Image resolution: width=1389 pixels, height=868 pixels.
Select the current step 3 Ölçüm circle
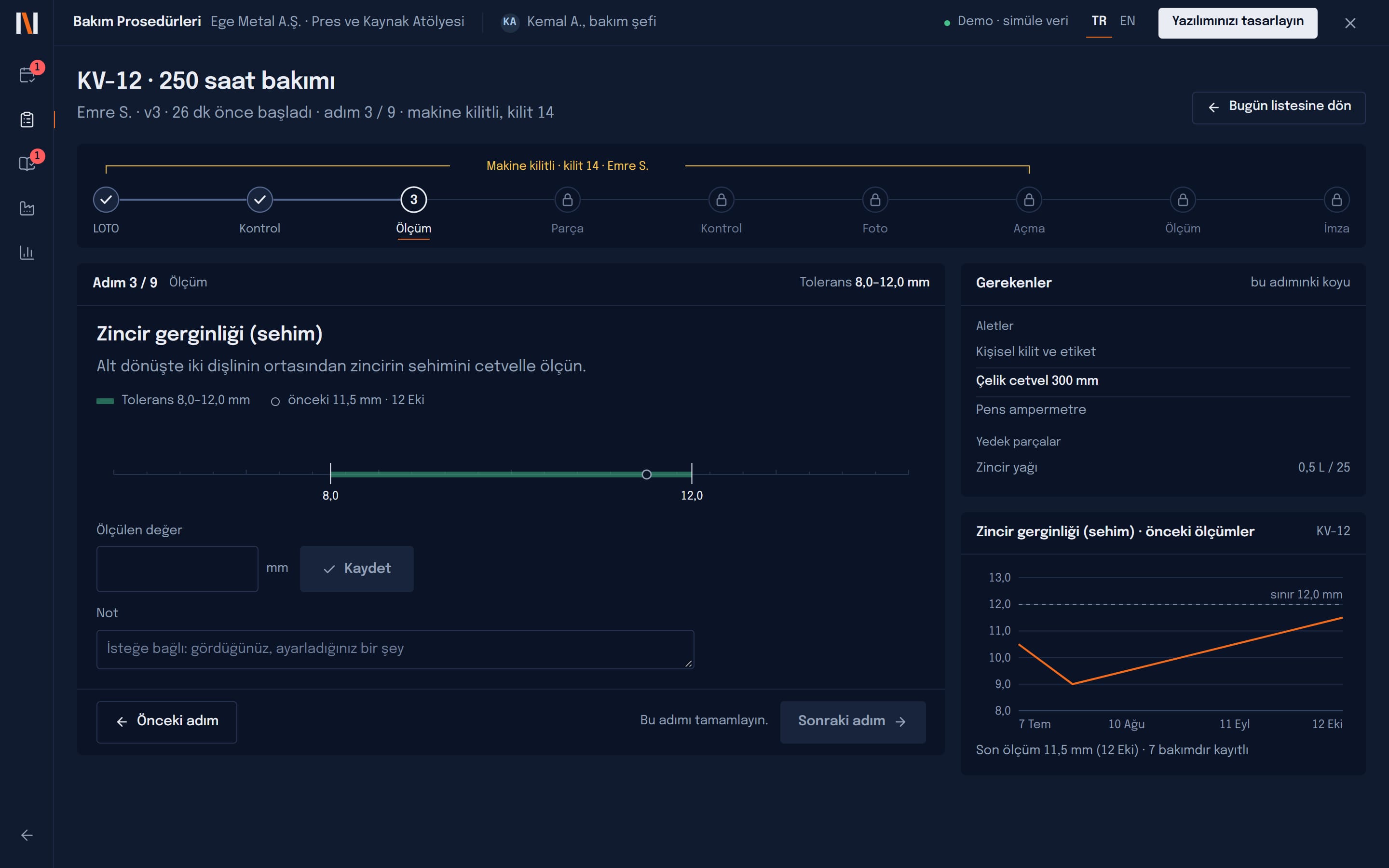click(x=414, y=200)
